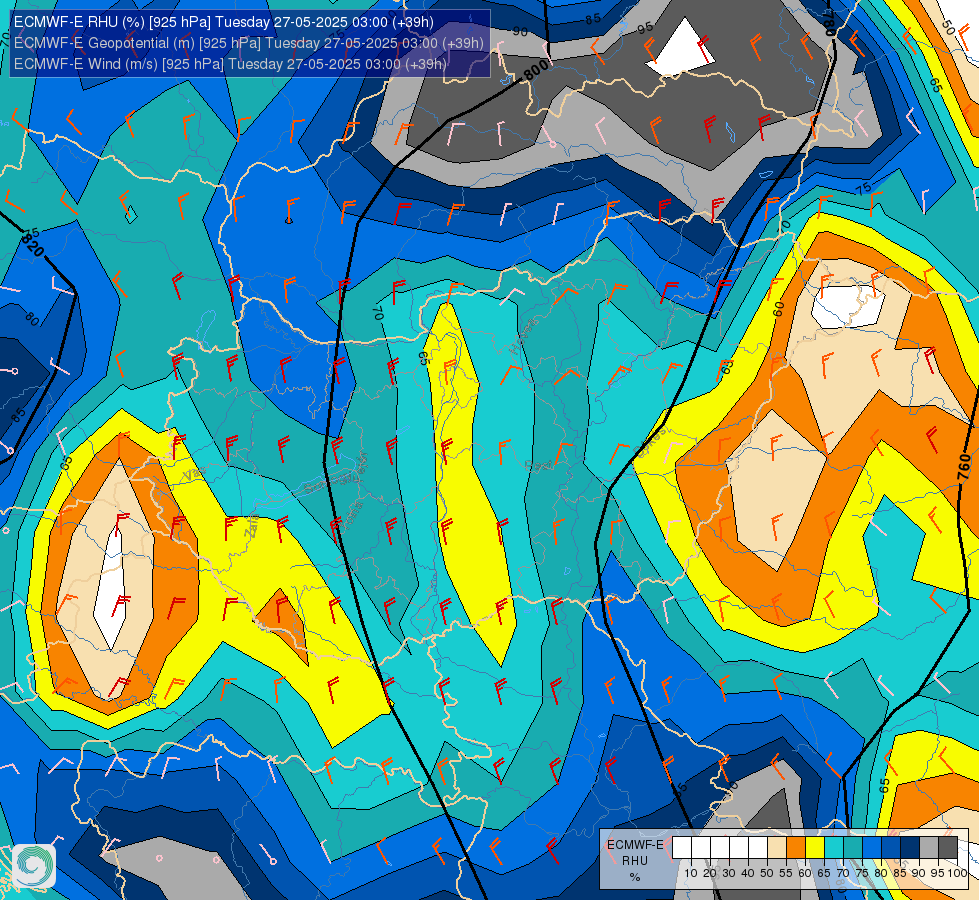Click the 'Zala' region label on the map
This screenshot has height=900, width=979.
[x=252, y=528]
